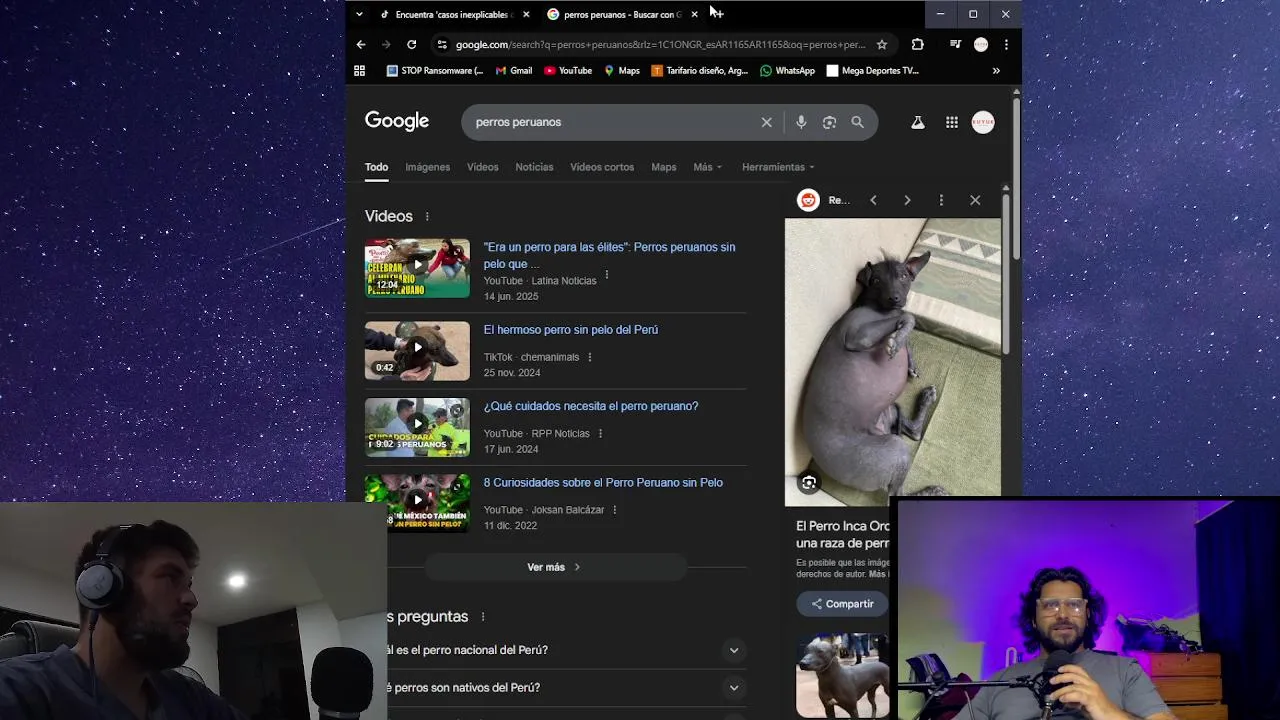Open the Google apps grid
The height and width of the screenshot is (720, 1280).
click(x=952, y=122)
